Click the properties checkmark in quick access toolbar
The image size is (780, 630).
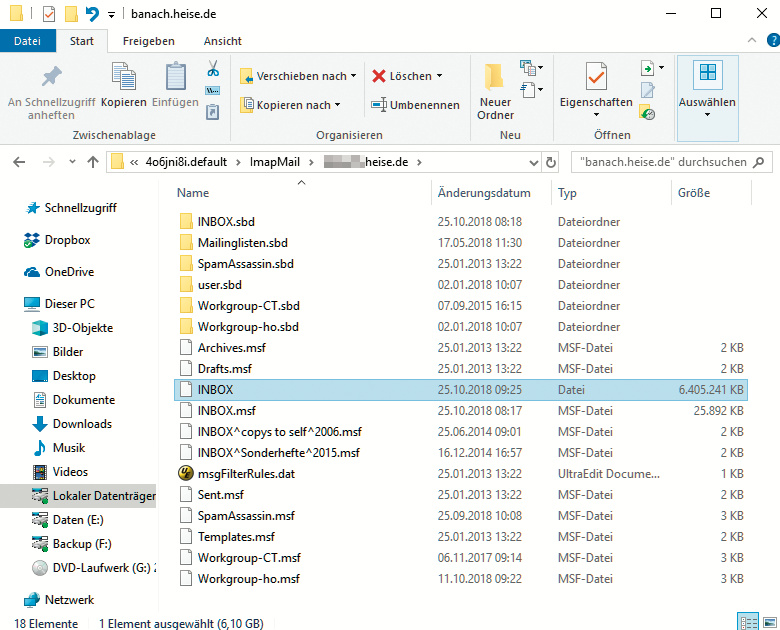click(49, 14)
